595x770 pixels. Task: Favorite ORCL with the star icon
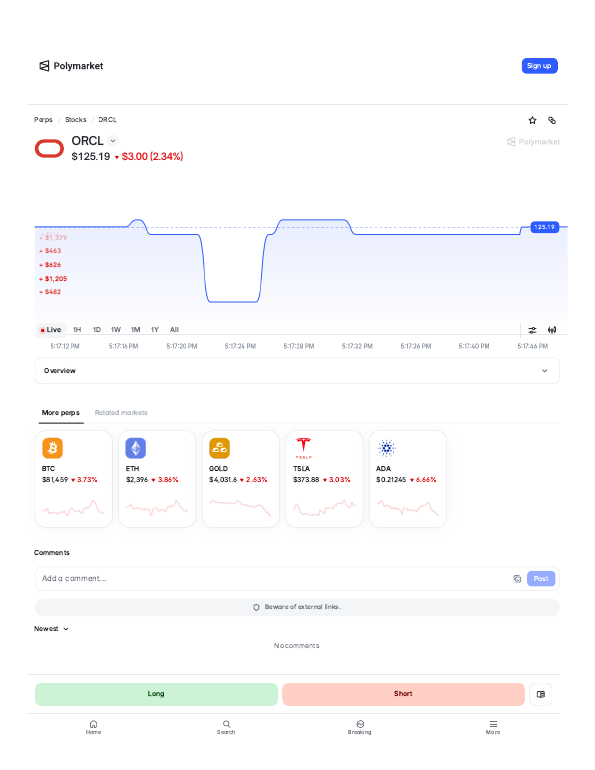(532, 120)
